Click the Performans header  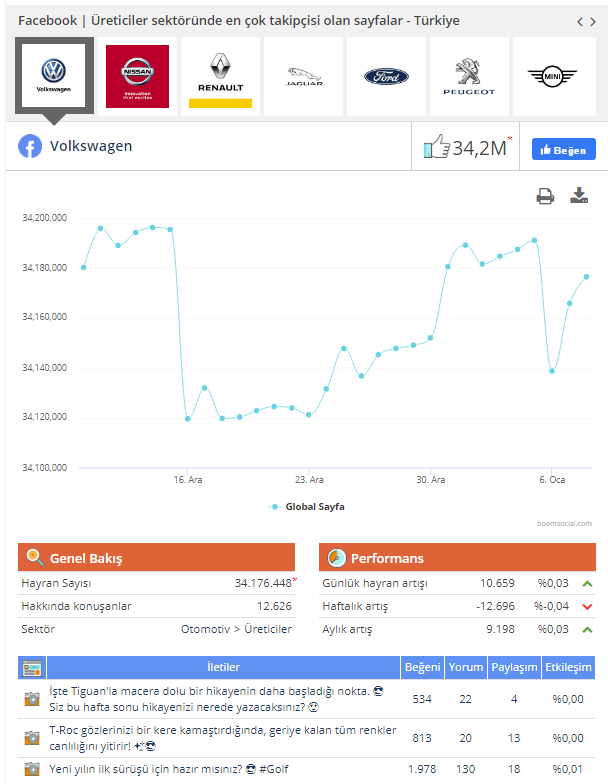tap(458, 557)
